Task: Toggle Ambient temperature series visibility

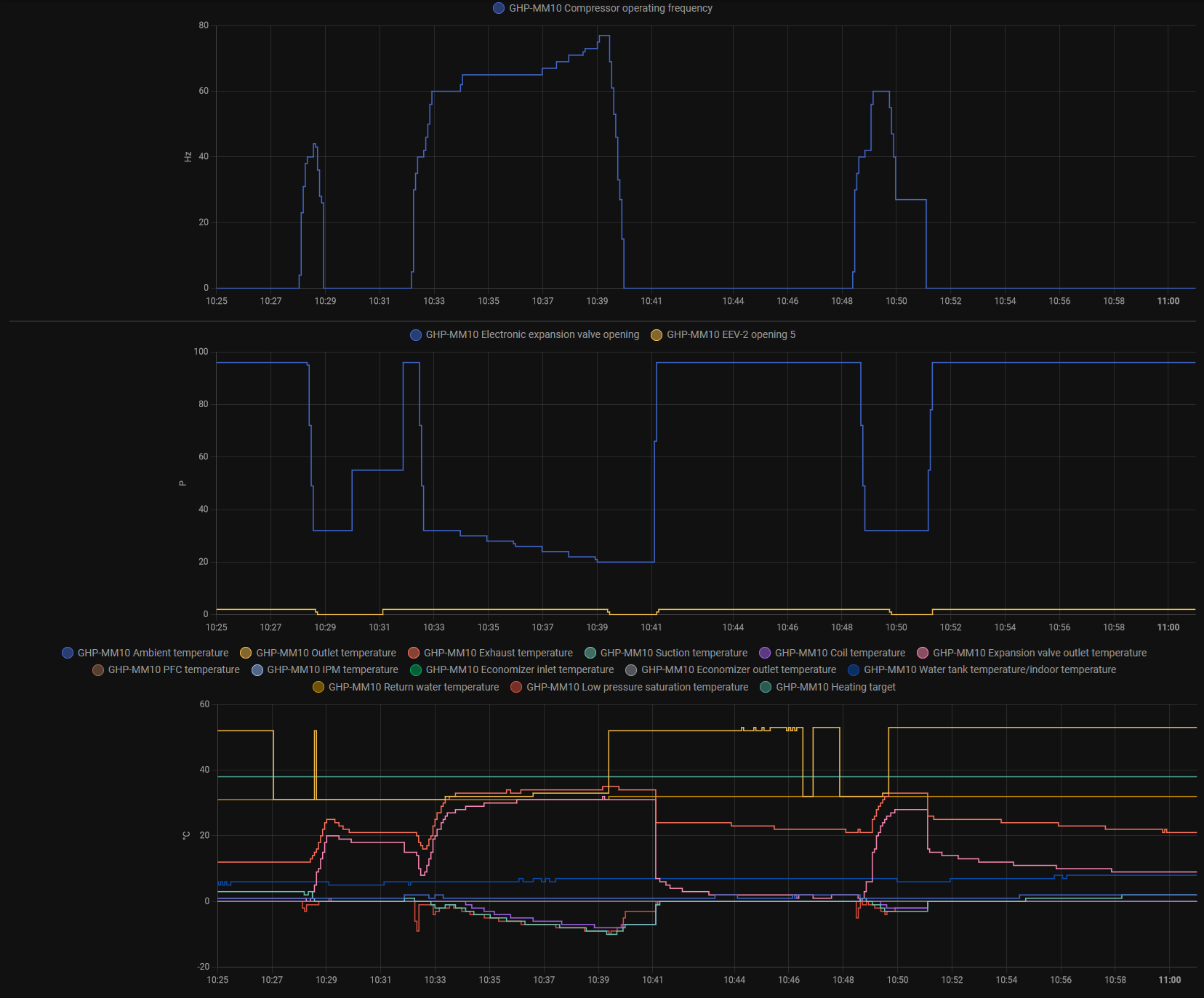Action: click(x=153, y=653)
